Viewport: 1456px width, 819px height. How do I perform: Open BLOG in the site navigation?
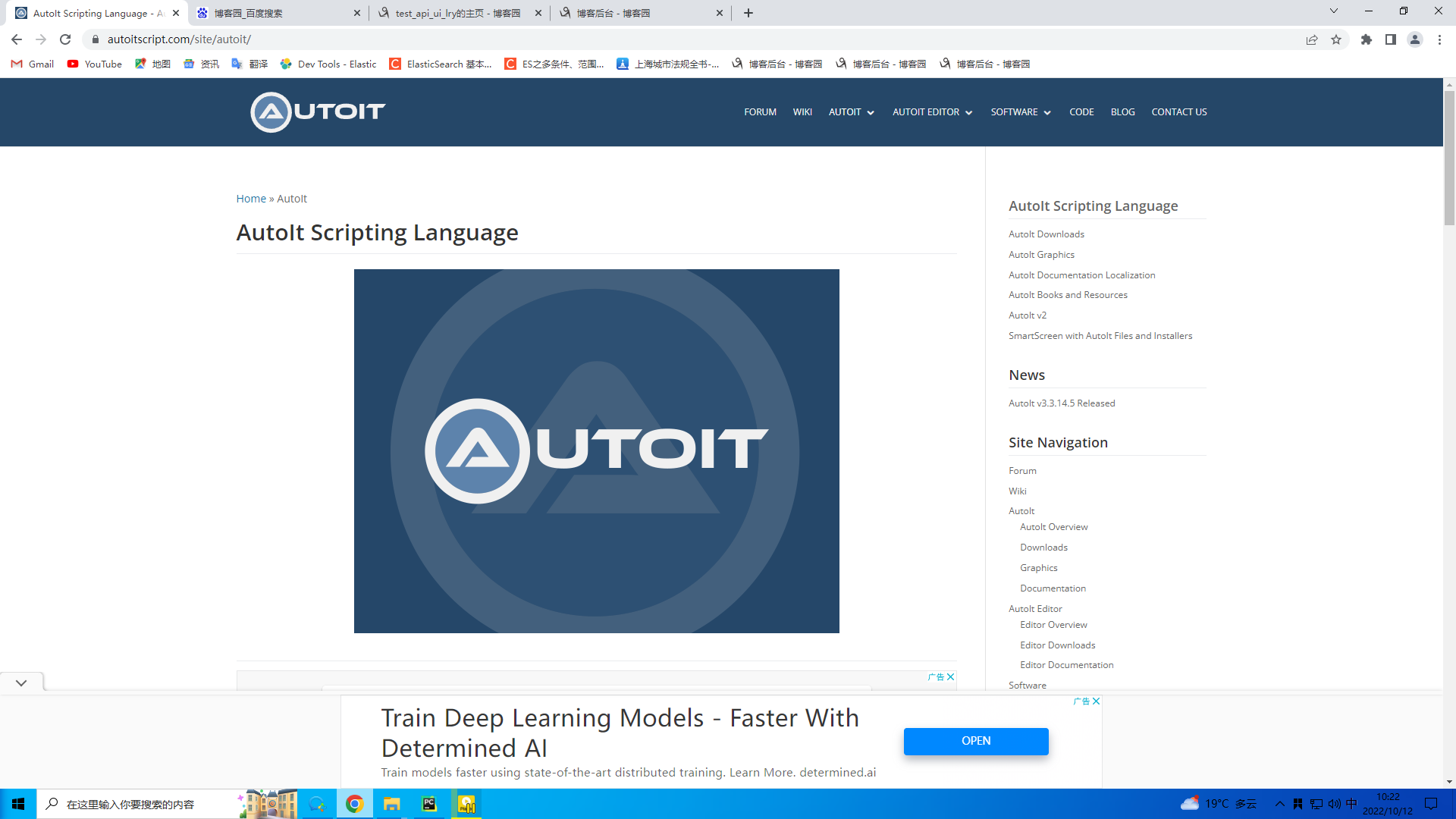coord(1122,112)
